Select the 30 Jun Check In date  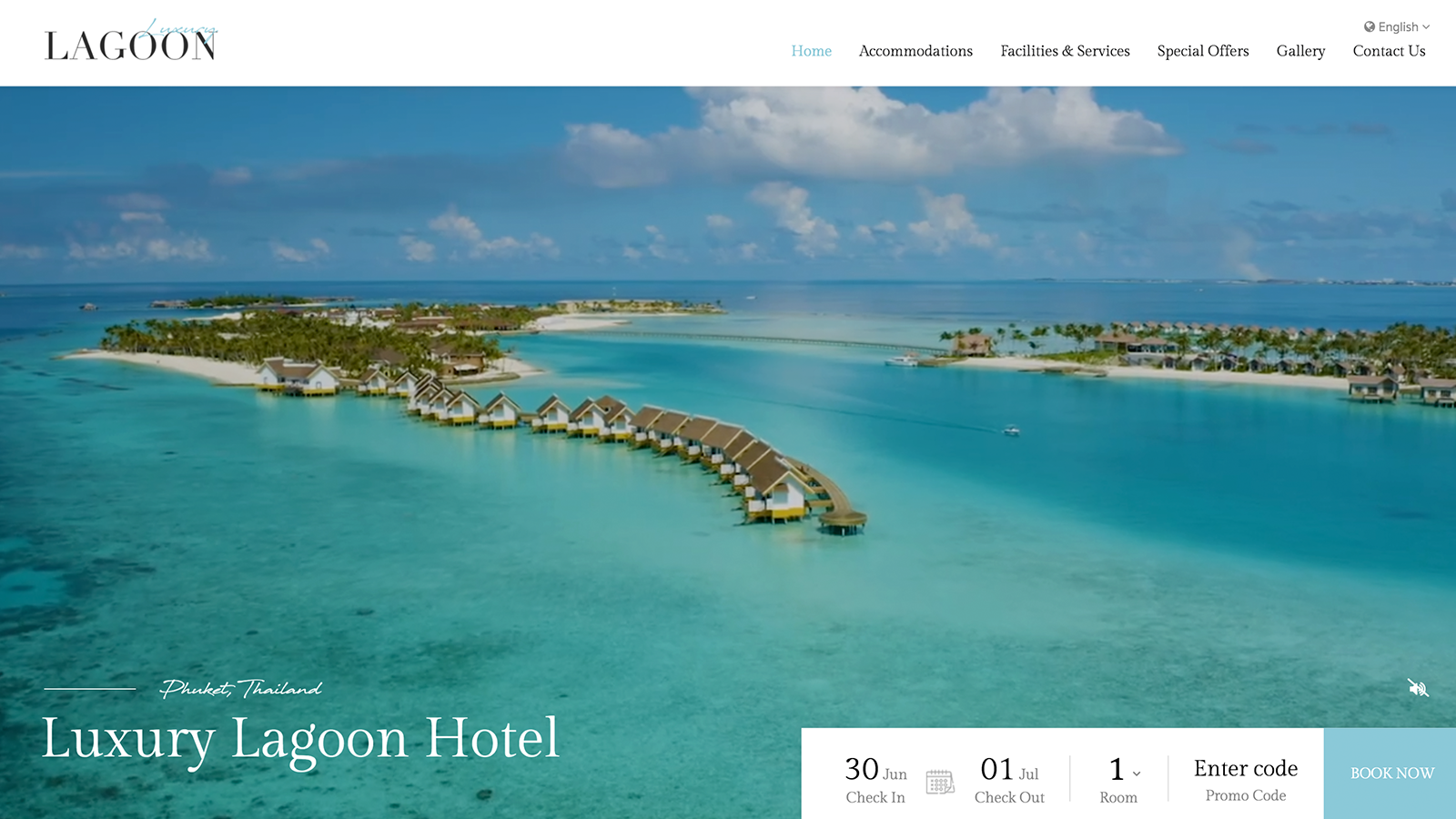tap(875, 780)
